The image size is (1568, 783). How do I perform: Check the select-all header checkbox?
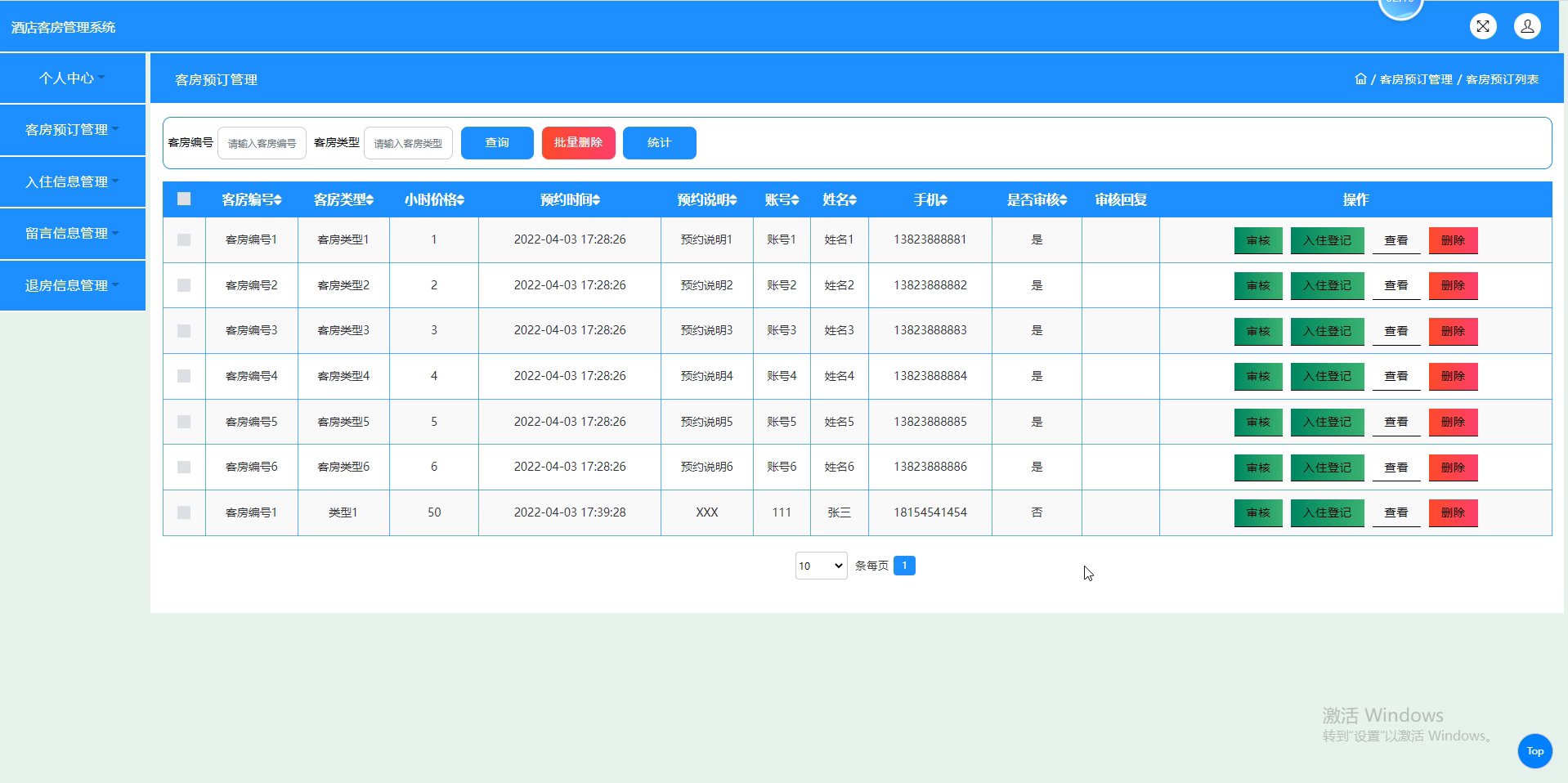184,199
